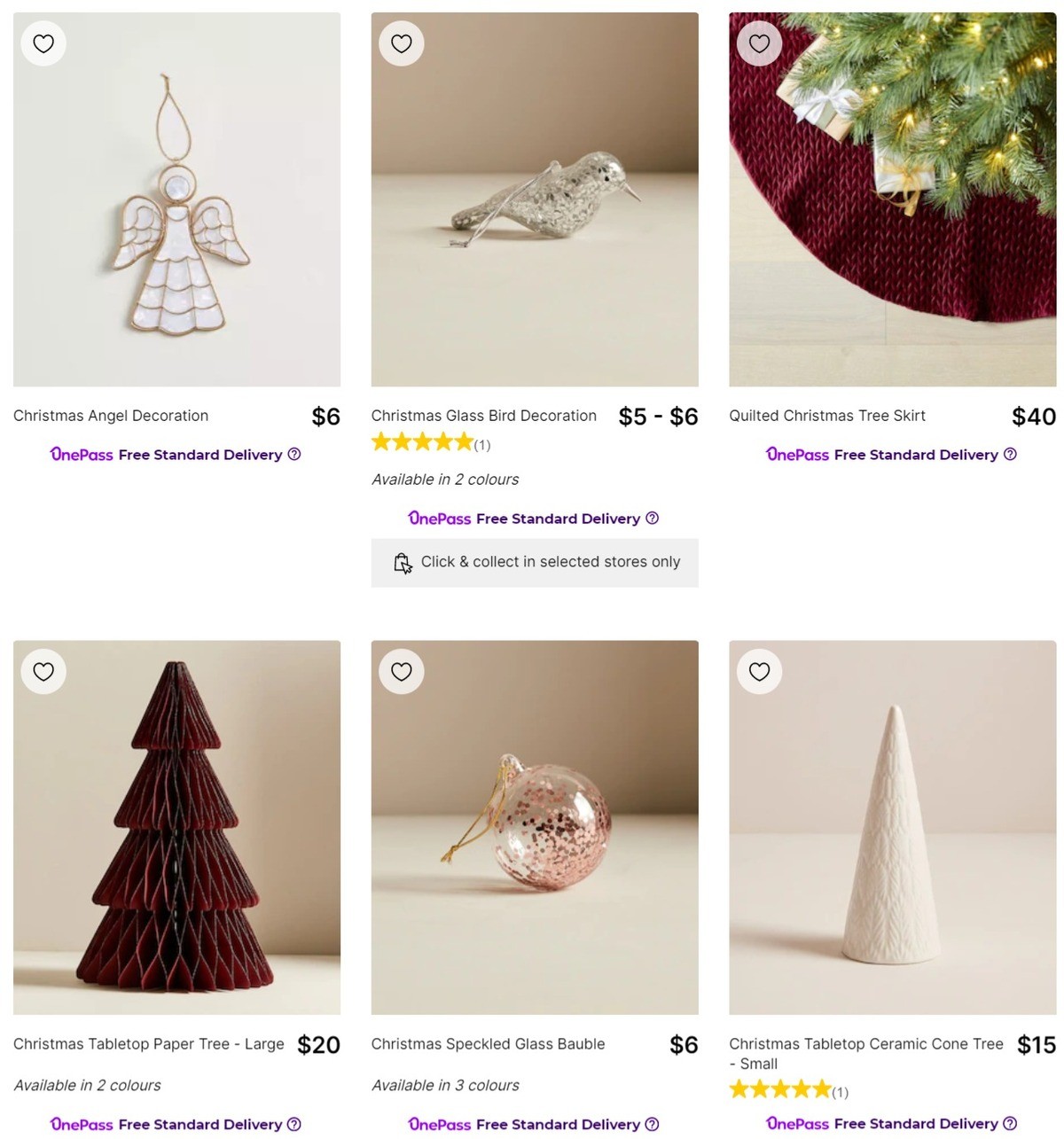Open the Christmas Glass Bird Decoration product page

483,416
